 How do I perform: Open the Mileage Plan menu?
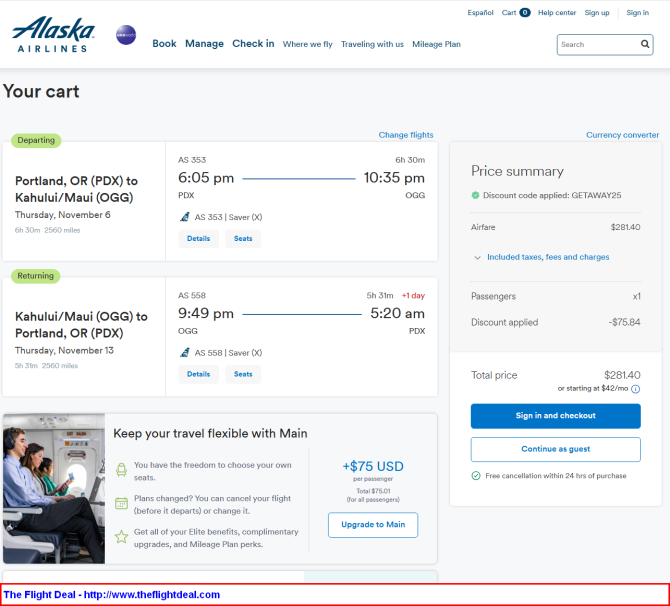[436, 44]
